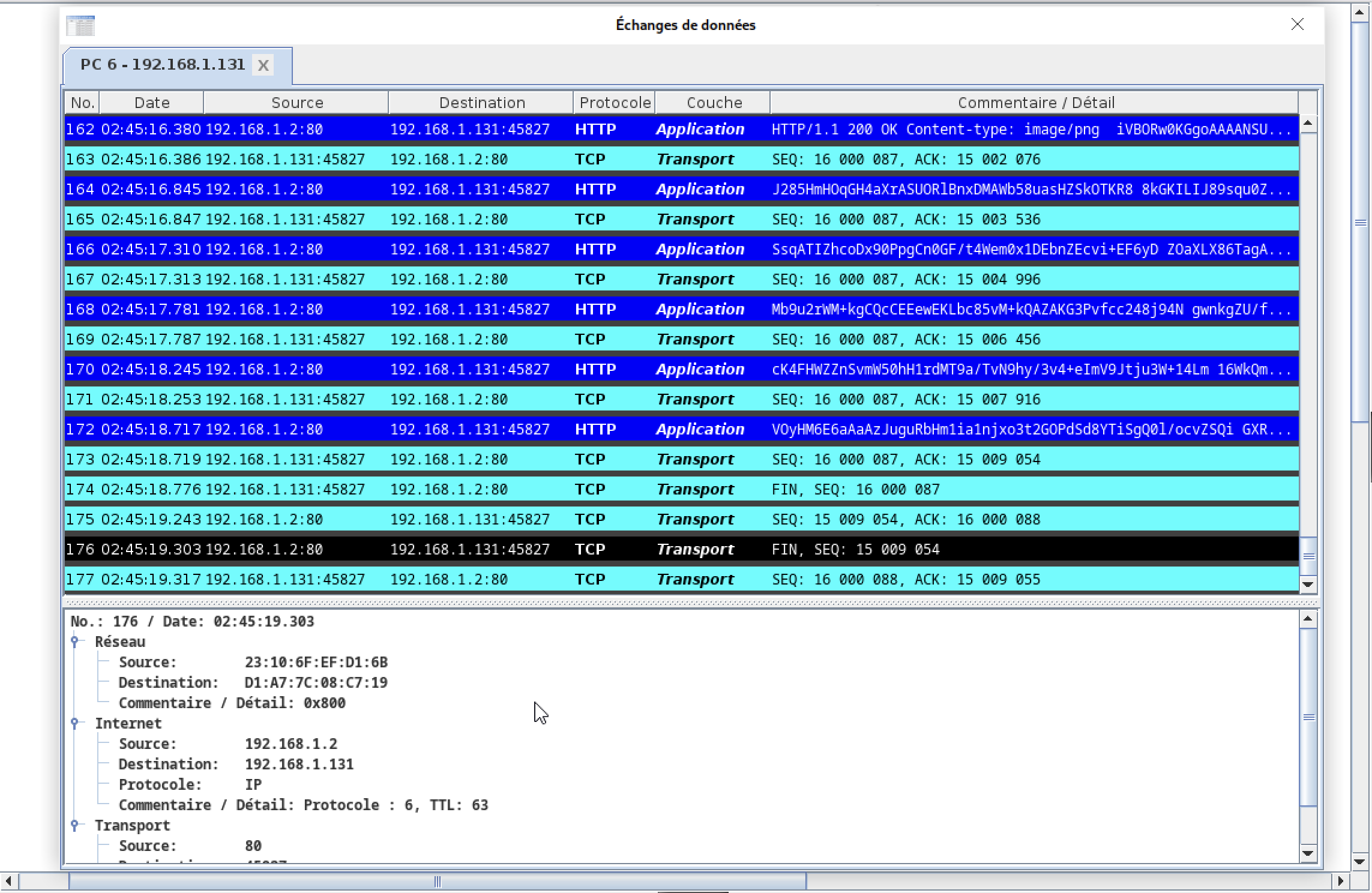Image resolution: width=1372 pixels, height=893 pixels.
Task: Collapse the Transport tree node
Action: coord(74,826)
